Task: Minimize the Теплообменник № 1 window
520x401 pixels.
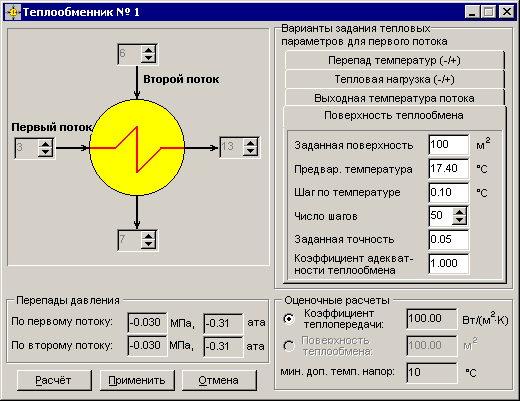Action: pos(472,12)
